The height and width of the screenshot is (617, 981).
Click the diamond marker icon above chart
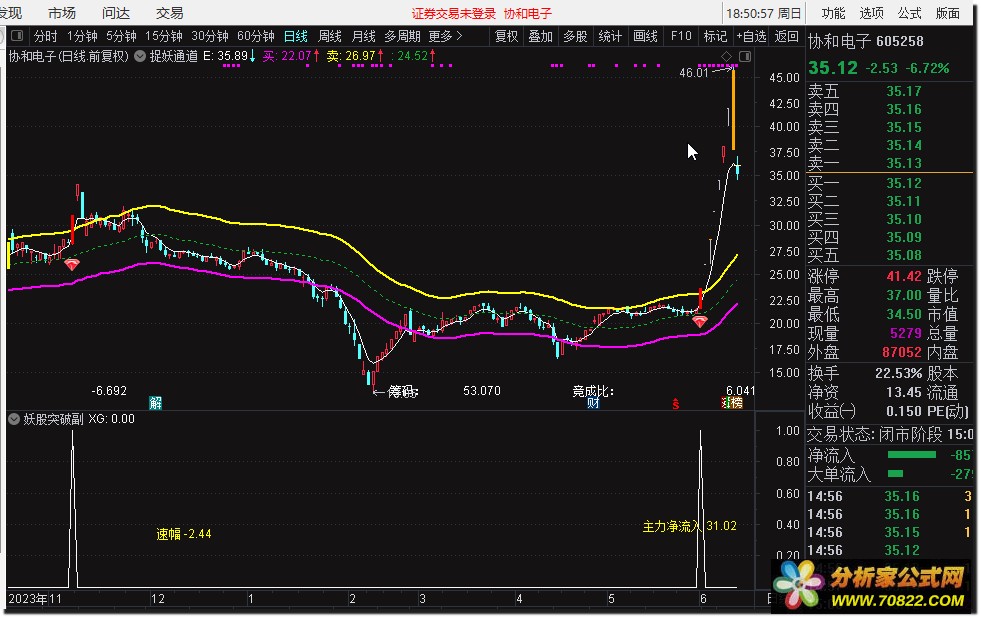(x=726, y=56)
